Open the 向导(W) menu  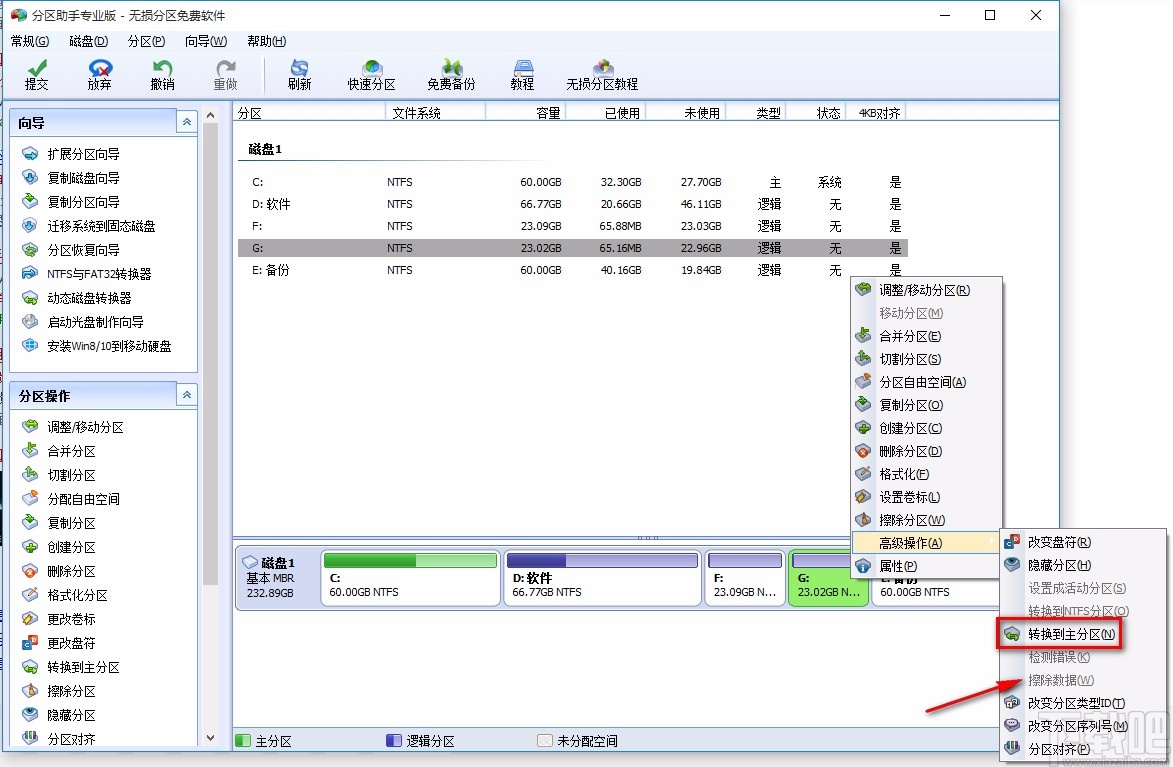pyautogui.click(x=206, y=41)
